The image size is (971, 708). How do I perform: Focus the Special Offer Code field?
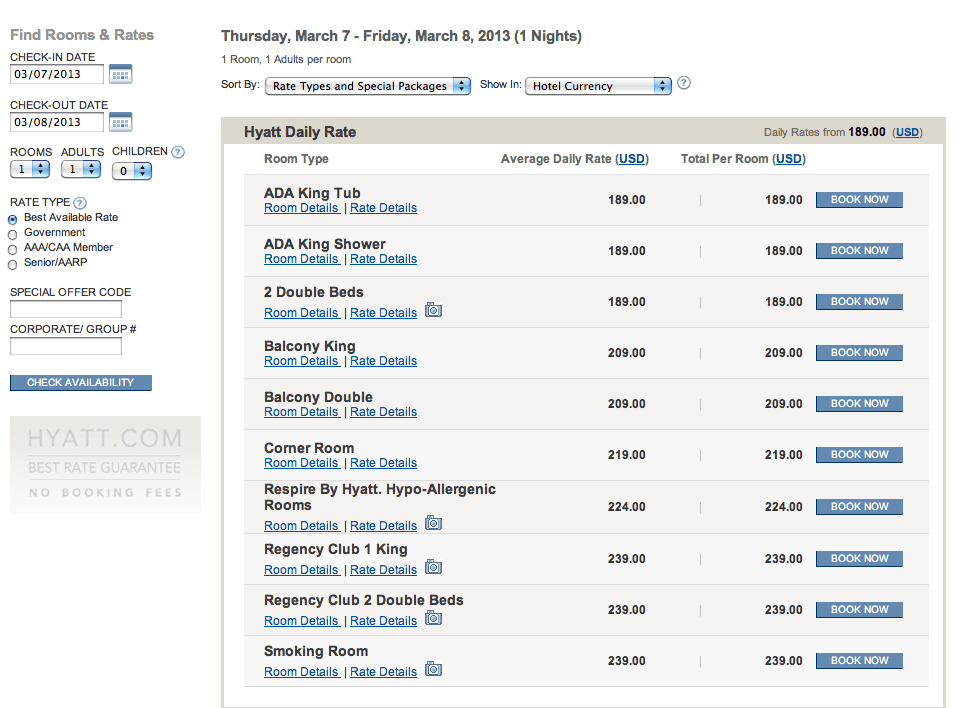(66, 309)
